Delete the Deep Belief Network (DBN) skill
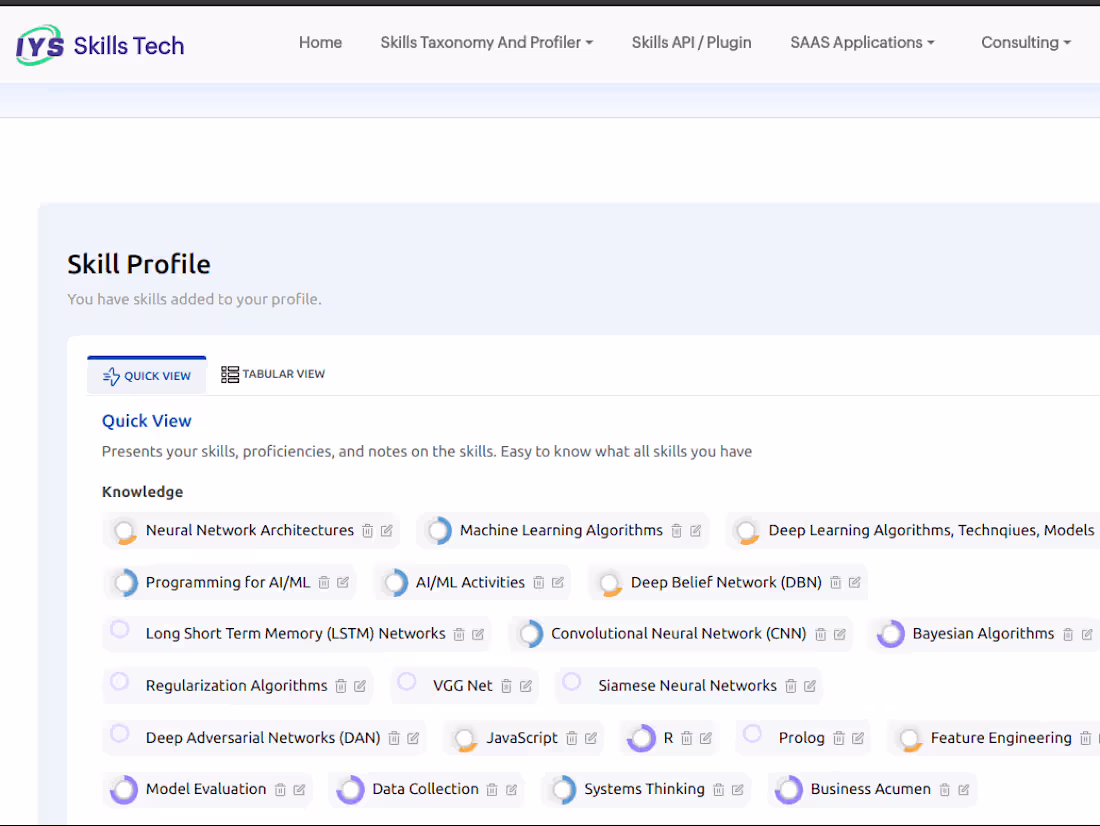Image resolution: width=1100 pixels, height=826 pixels. [x=836, y=583]
